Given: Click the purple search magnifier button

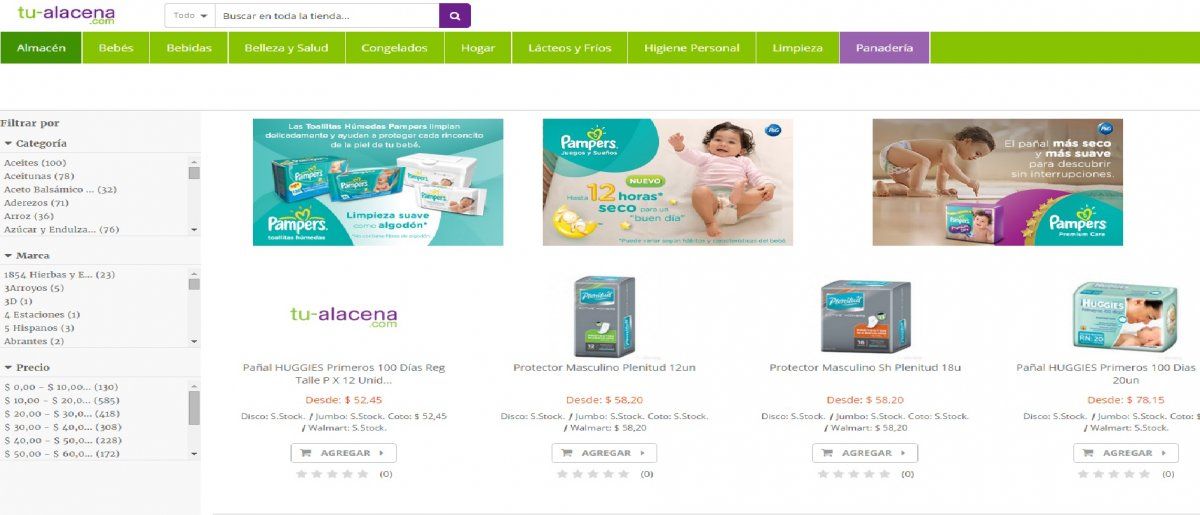Looking at the screenshot, I should click(x=454, y=16).
